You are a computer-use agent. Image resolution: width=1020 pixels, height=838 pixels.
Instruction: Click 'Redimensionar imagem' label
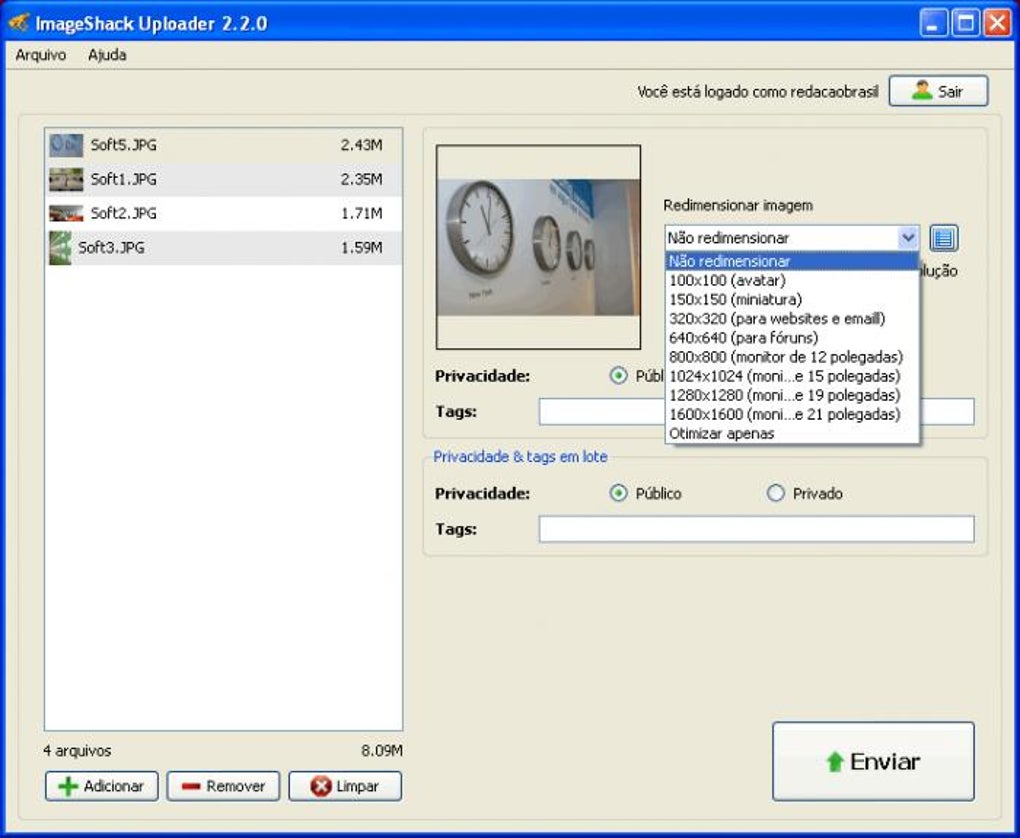click(738, 206)
